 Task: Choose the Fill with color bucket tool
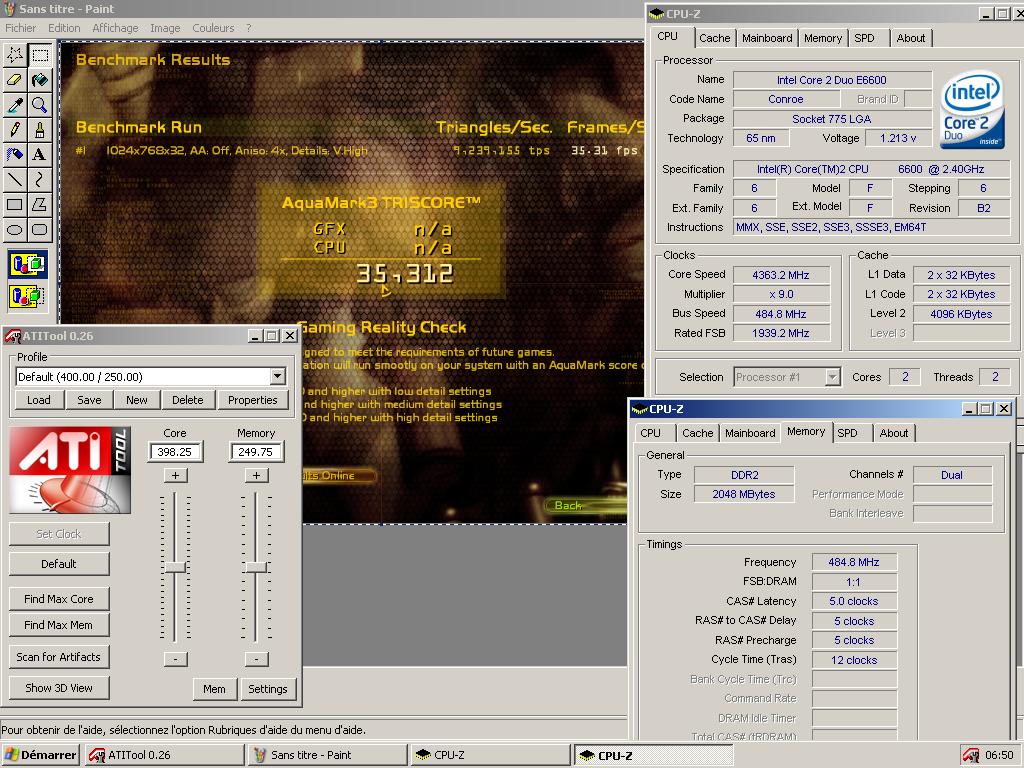coord(40,80)
